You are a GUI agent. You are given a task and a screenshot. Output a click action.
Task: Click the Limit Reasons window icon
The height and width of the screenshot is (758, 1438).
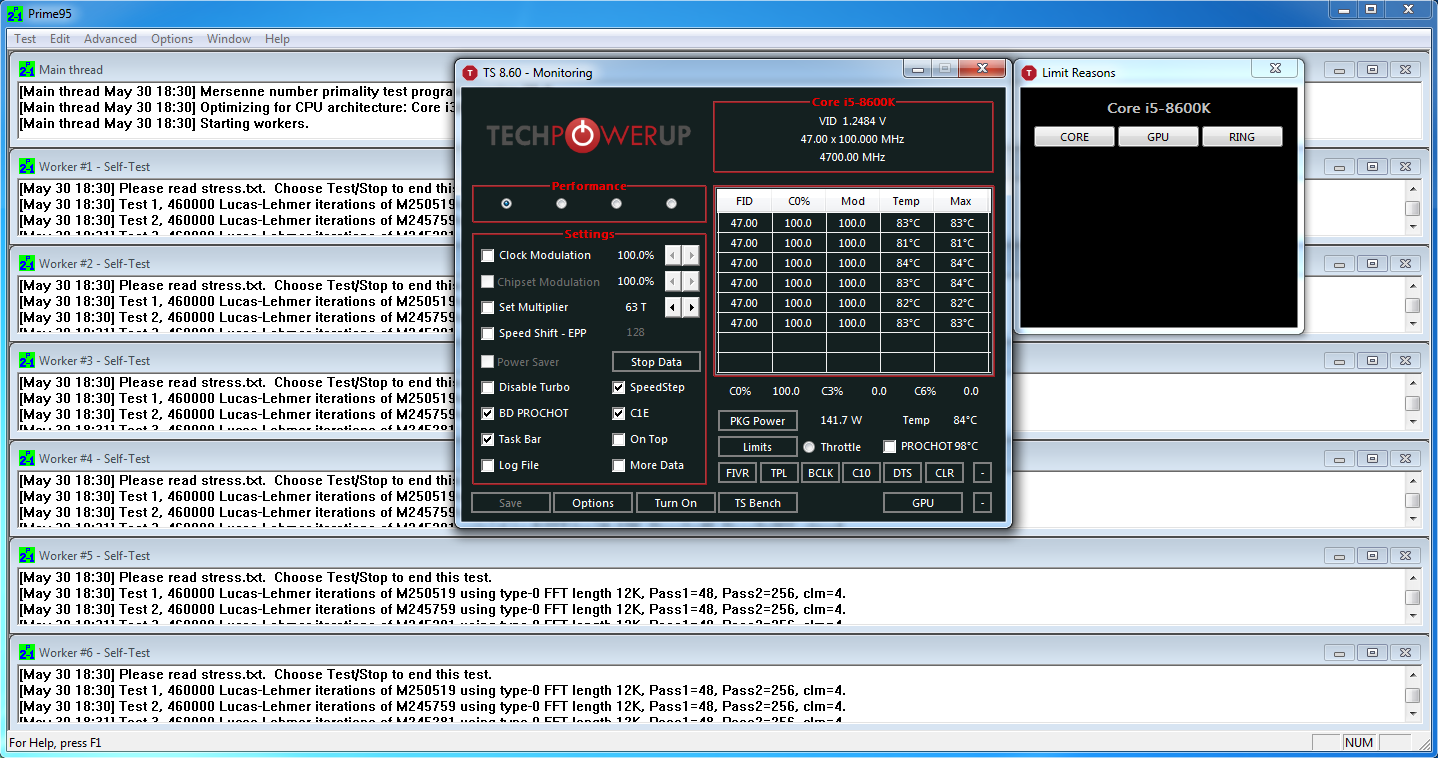[1029, 73]
